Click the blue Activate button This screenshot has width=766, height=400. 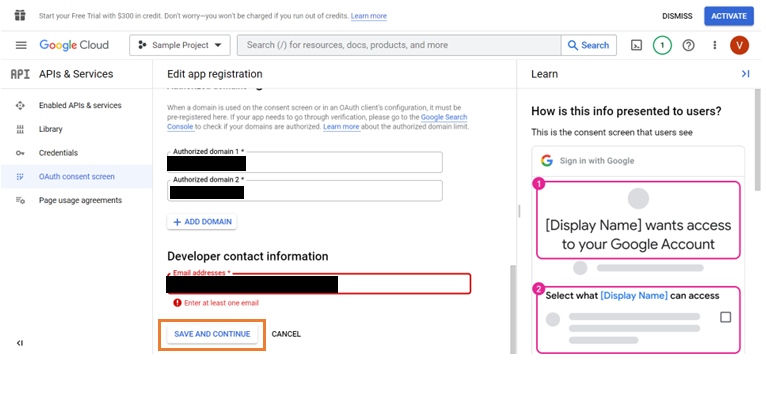click(x=729, y=16)
